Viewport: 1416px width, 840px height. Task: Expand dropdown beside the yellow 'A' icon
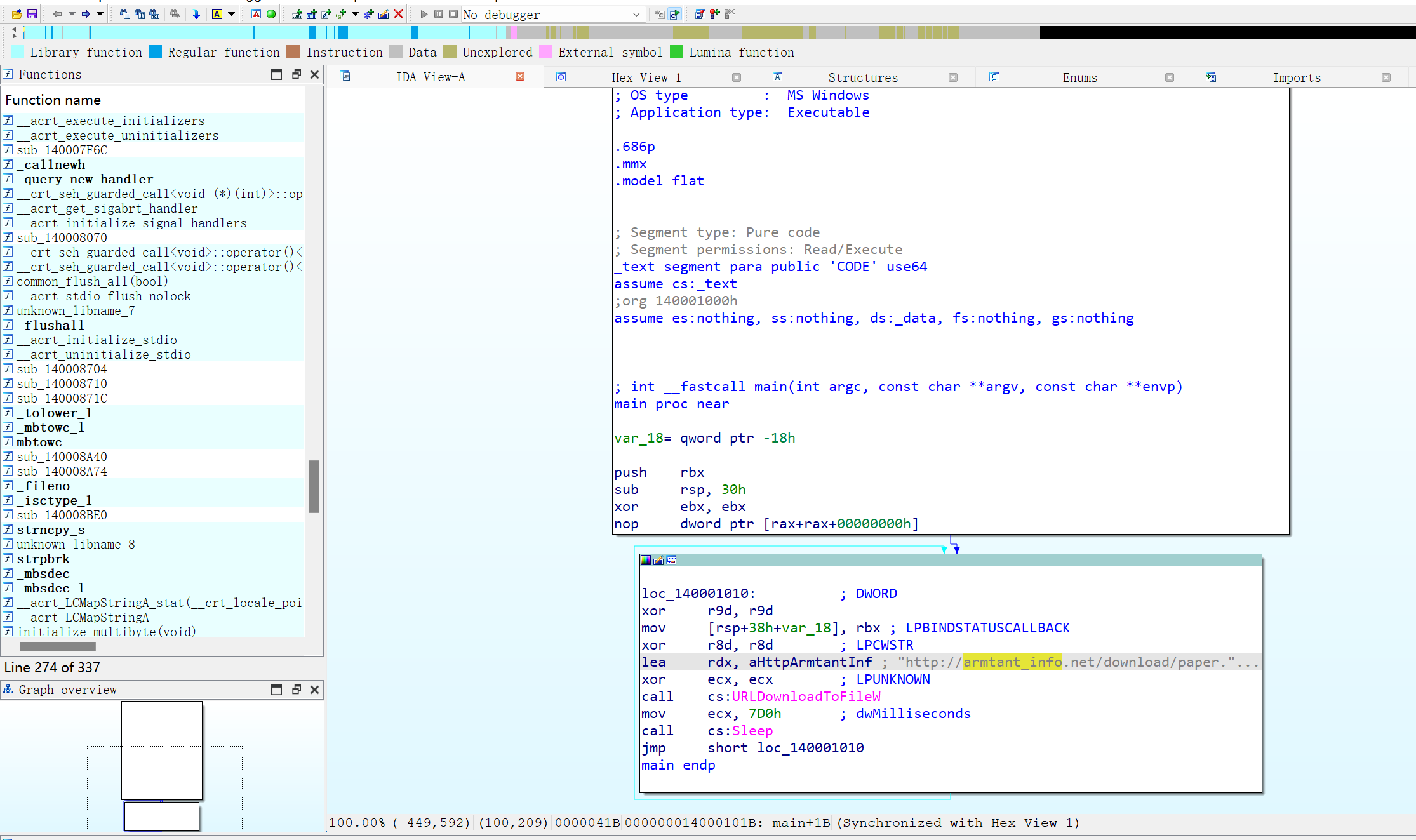(x=231, y=14)
